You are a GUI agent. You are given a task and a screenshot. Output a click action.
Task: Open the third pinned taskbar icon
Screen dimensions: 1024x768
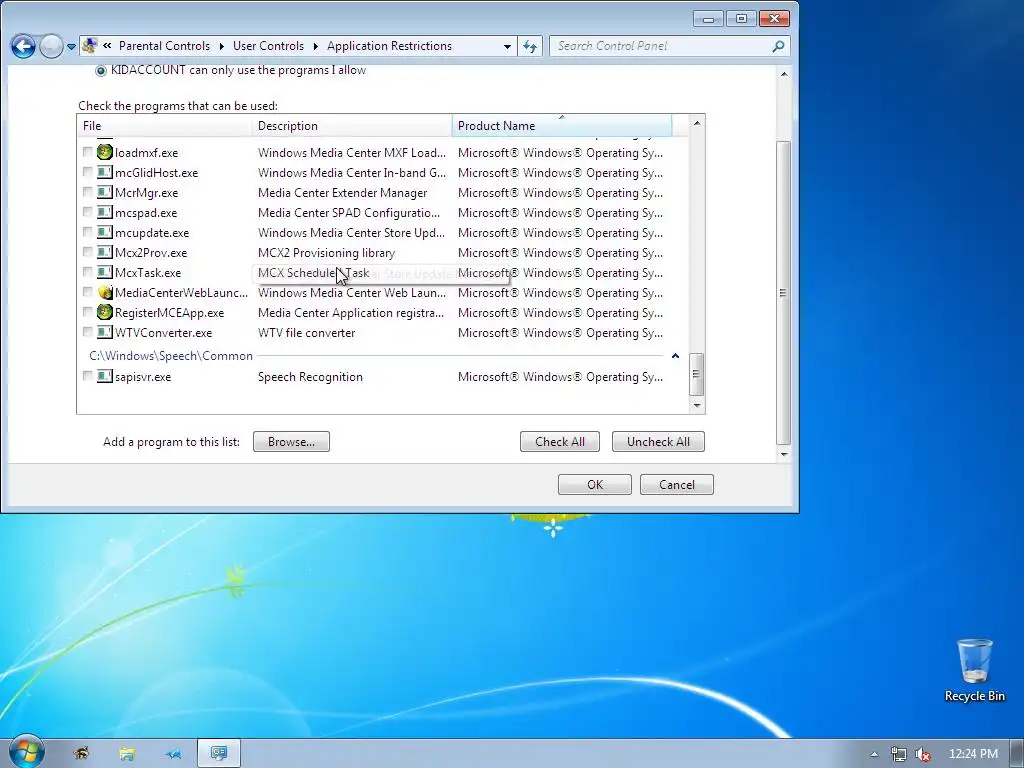172,754
